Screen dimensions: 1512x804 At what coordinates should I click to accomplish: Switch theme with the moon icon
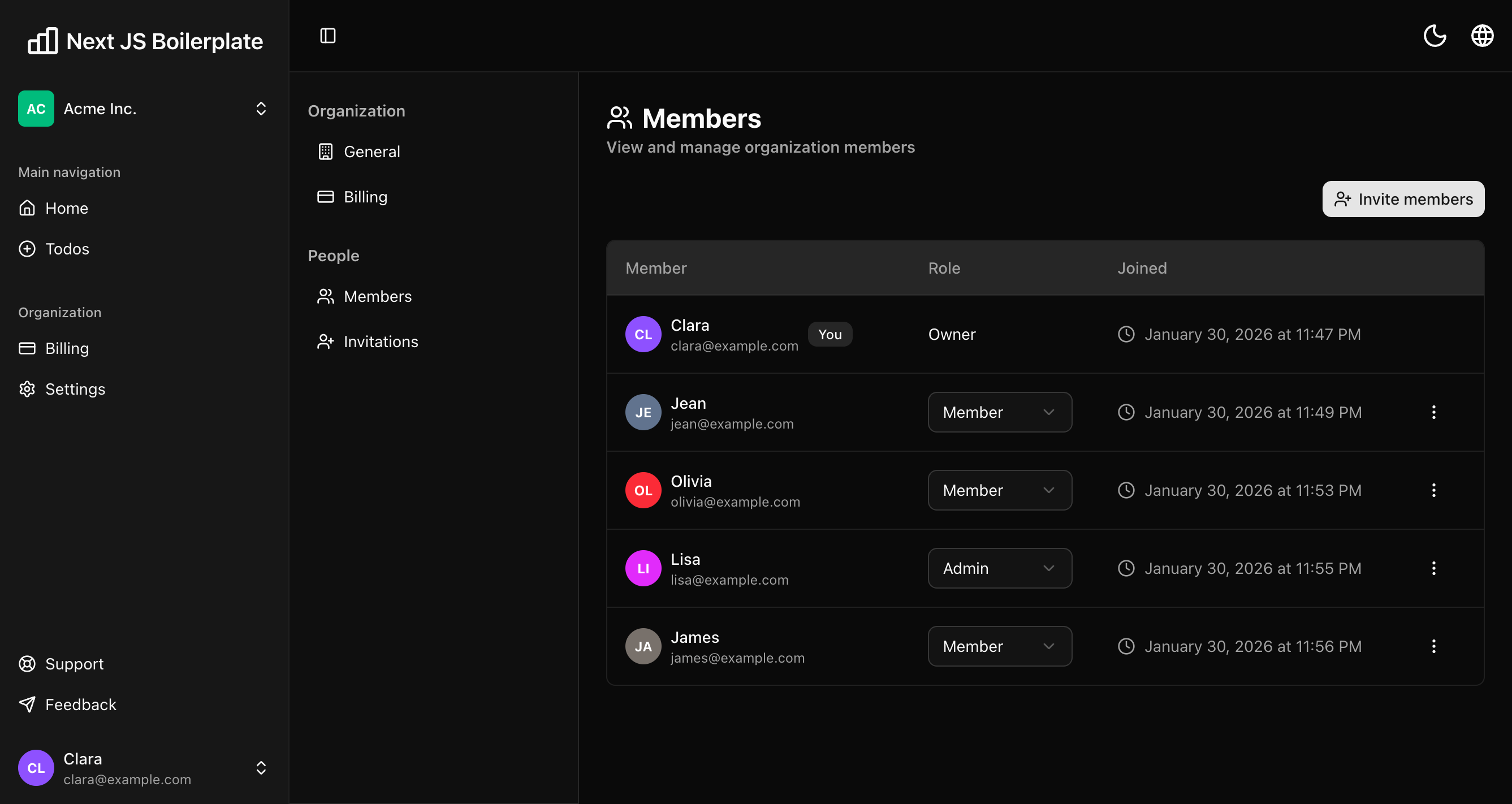pos(1435,36)
